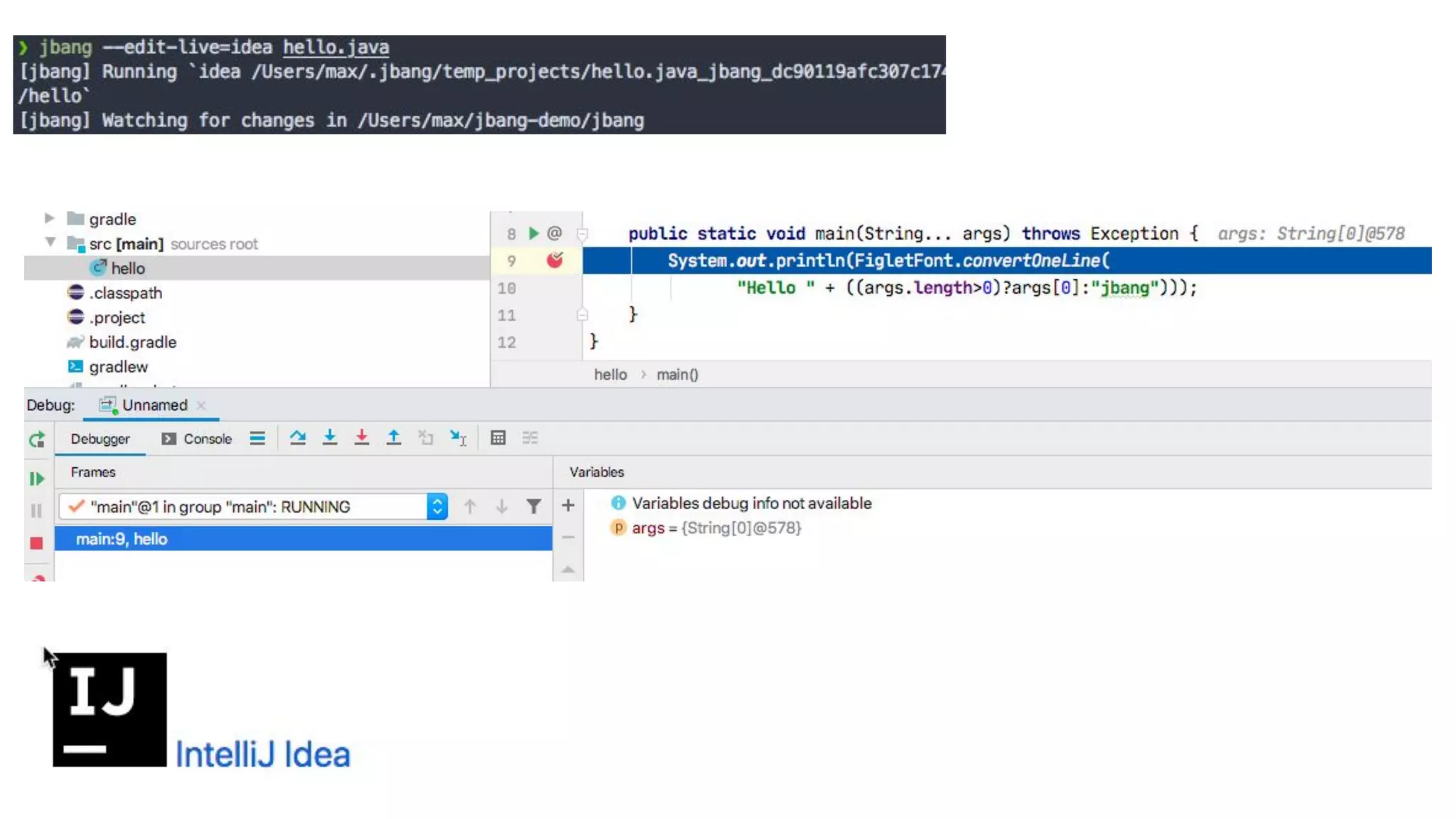
Task: Open the Evaluate Expression calculator icon
Action: pyautogui.click(x=498, y=438)
